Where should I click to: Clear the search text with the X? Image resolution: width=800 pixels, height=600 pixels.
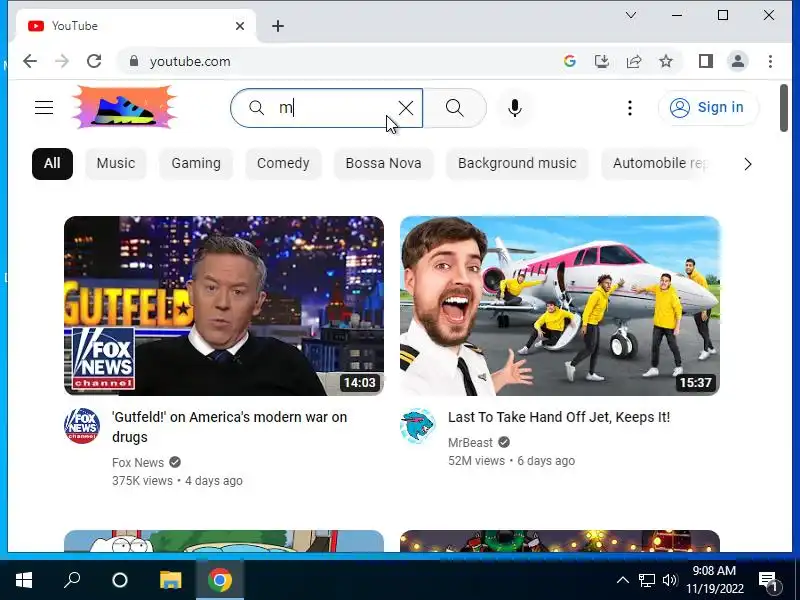(406, 108)
